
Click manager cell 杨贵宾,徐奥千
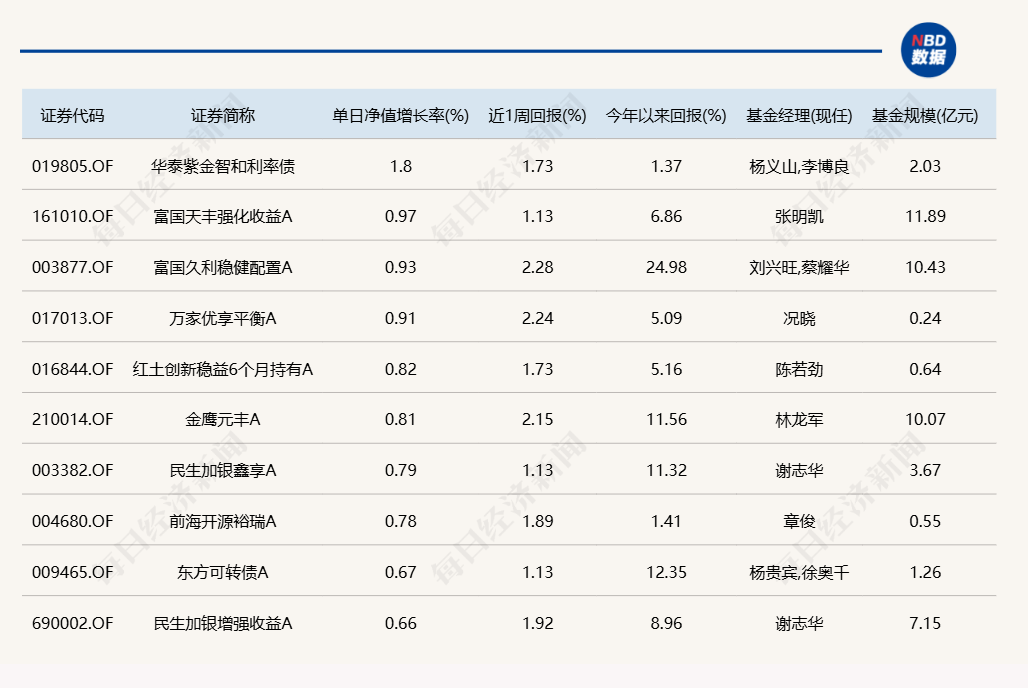(x=799, y=573)
